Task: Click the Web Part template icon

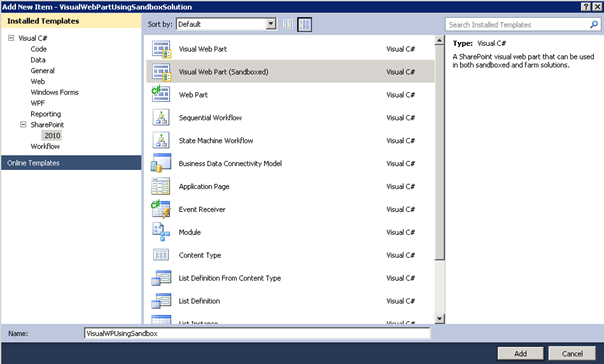Action: pos(161,94)
